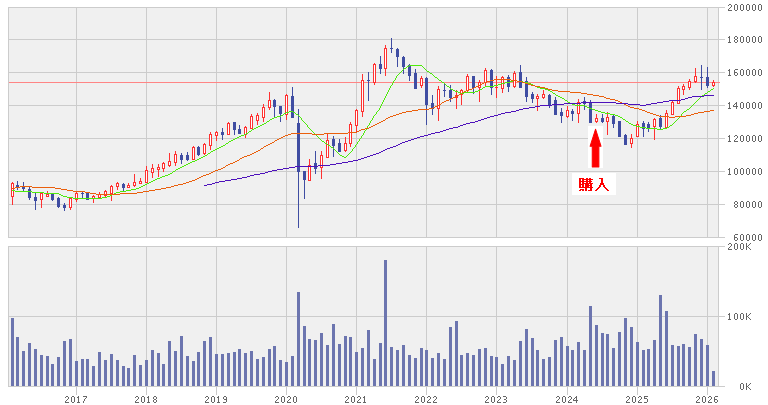Click the red 購入 label
The image size is (768, 405).
[x=595, y=183]
